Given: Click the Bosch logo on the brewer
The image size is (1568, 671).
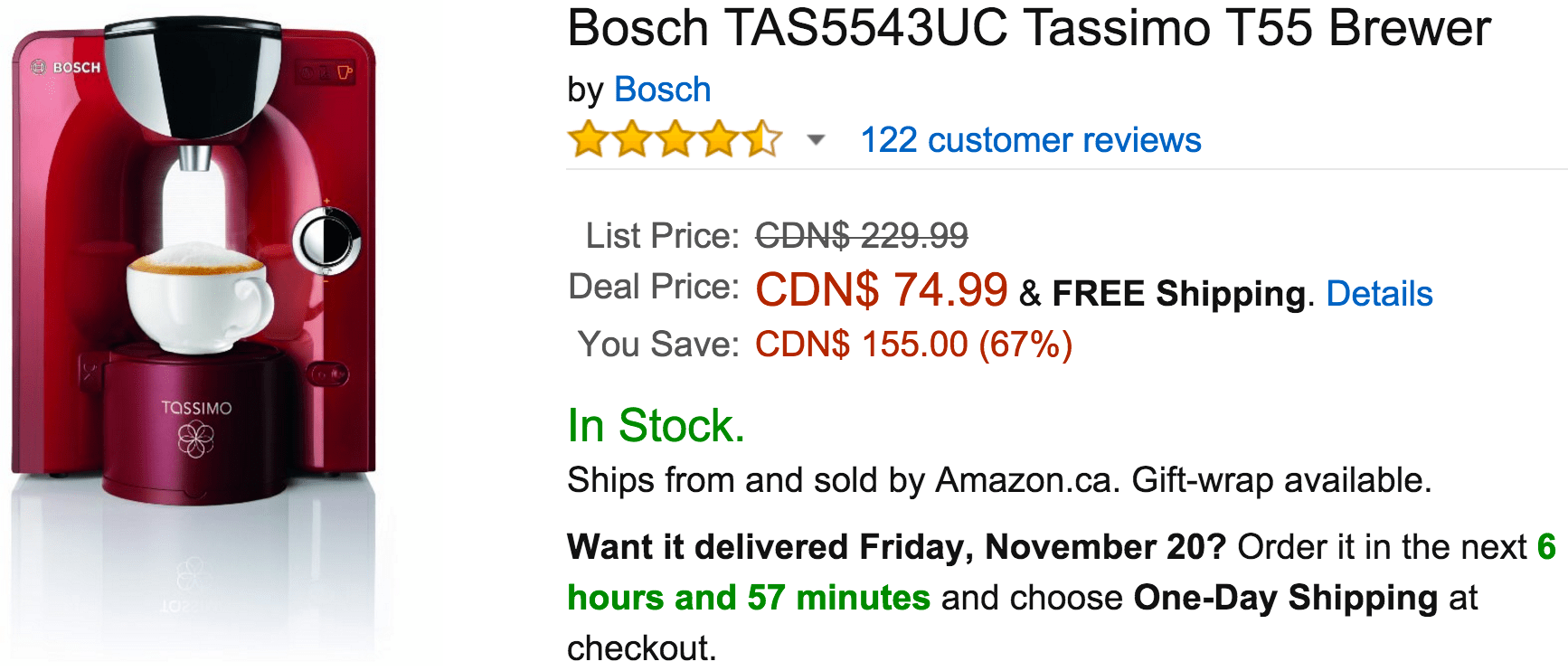Looking at the screenshot, I should (66, 67).
